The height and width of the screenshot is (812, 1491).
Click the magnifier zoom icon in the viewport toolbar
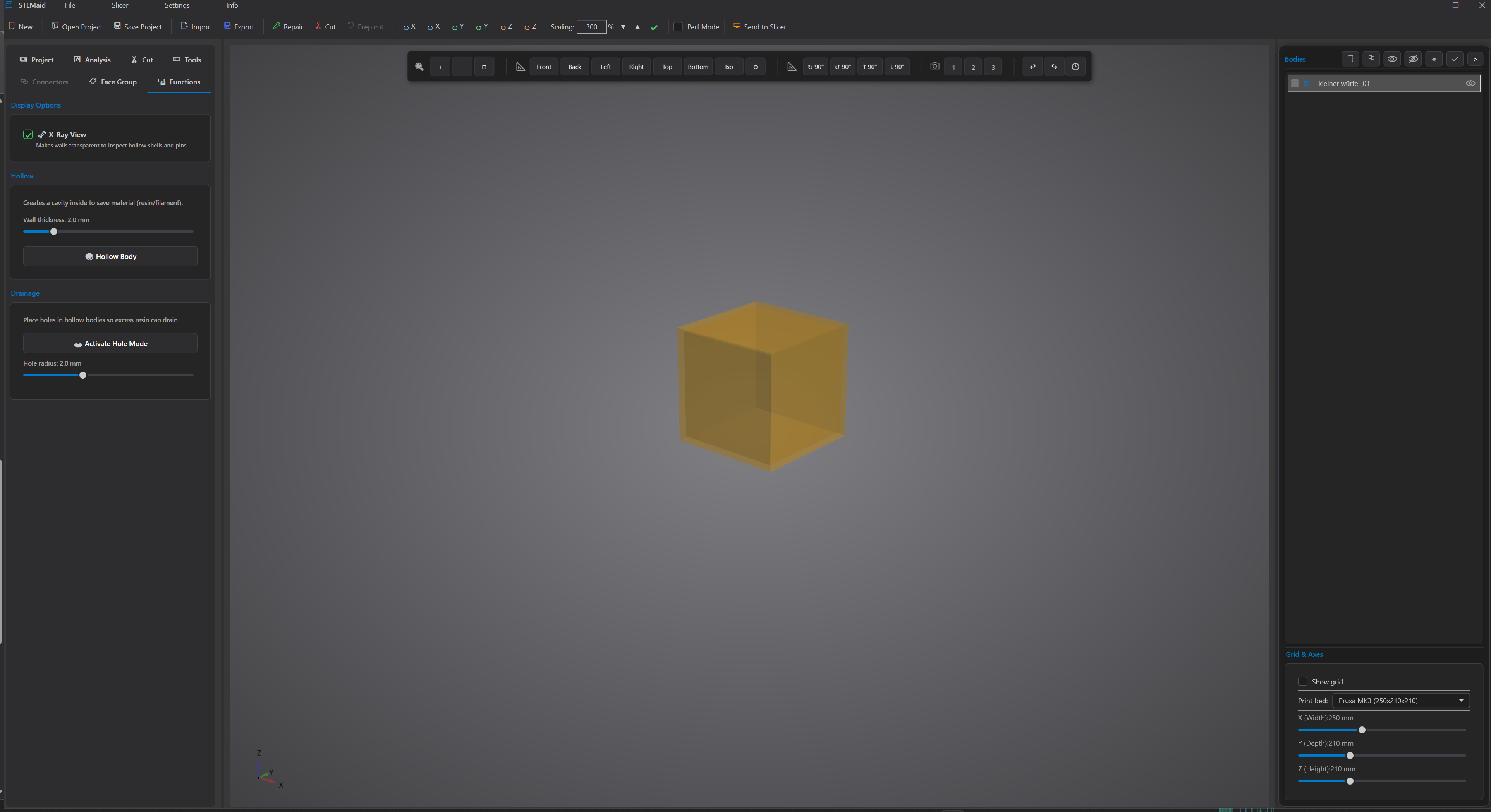coord(420,67)
